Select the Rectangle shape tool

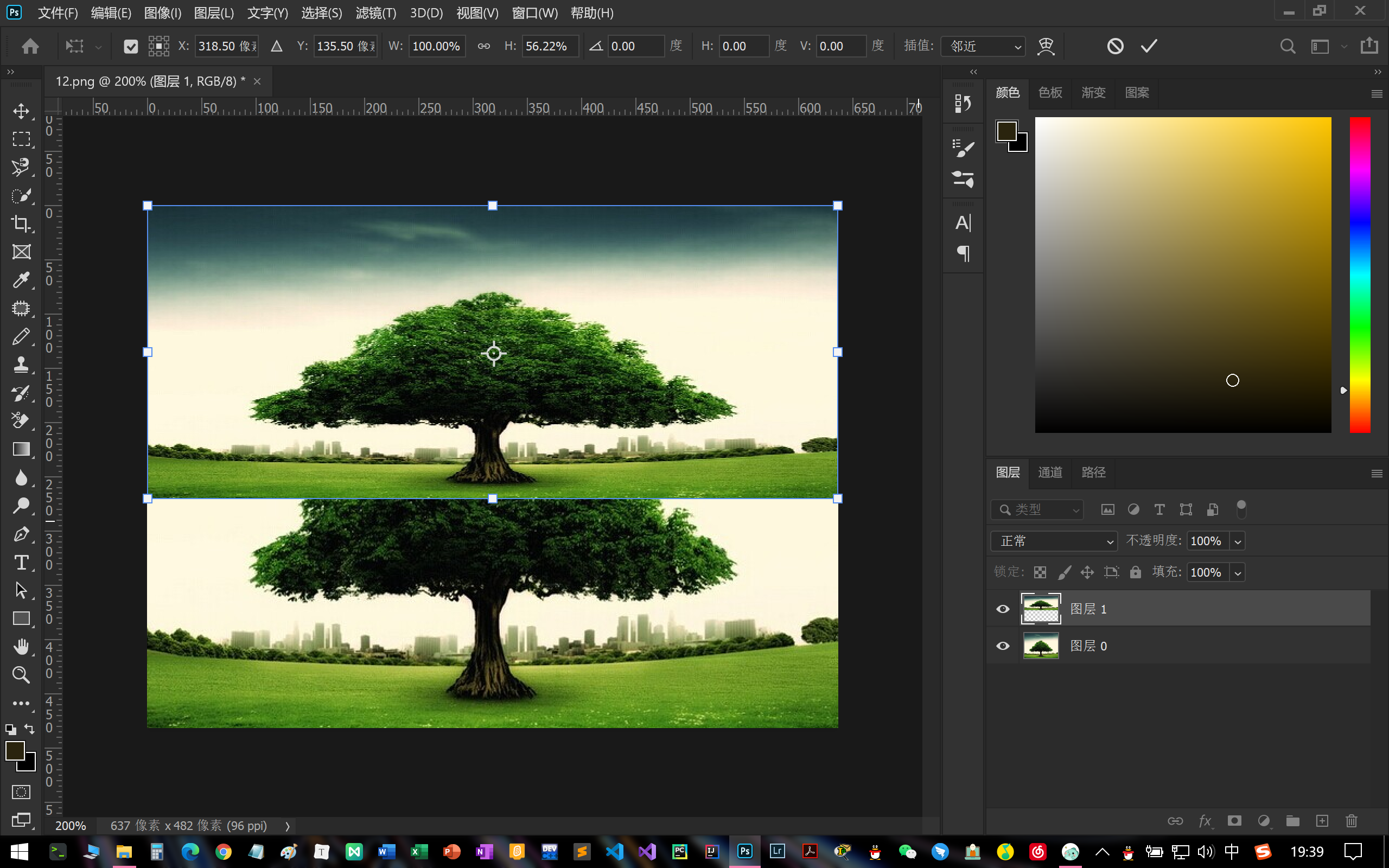click(21, 618)
